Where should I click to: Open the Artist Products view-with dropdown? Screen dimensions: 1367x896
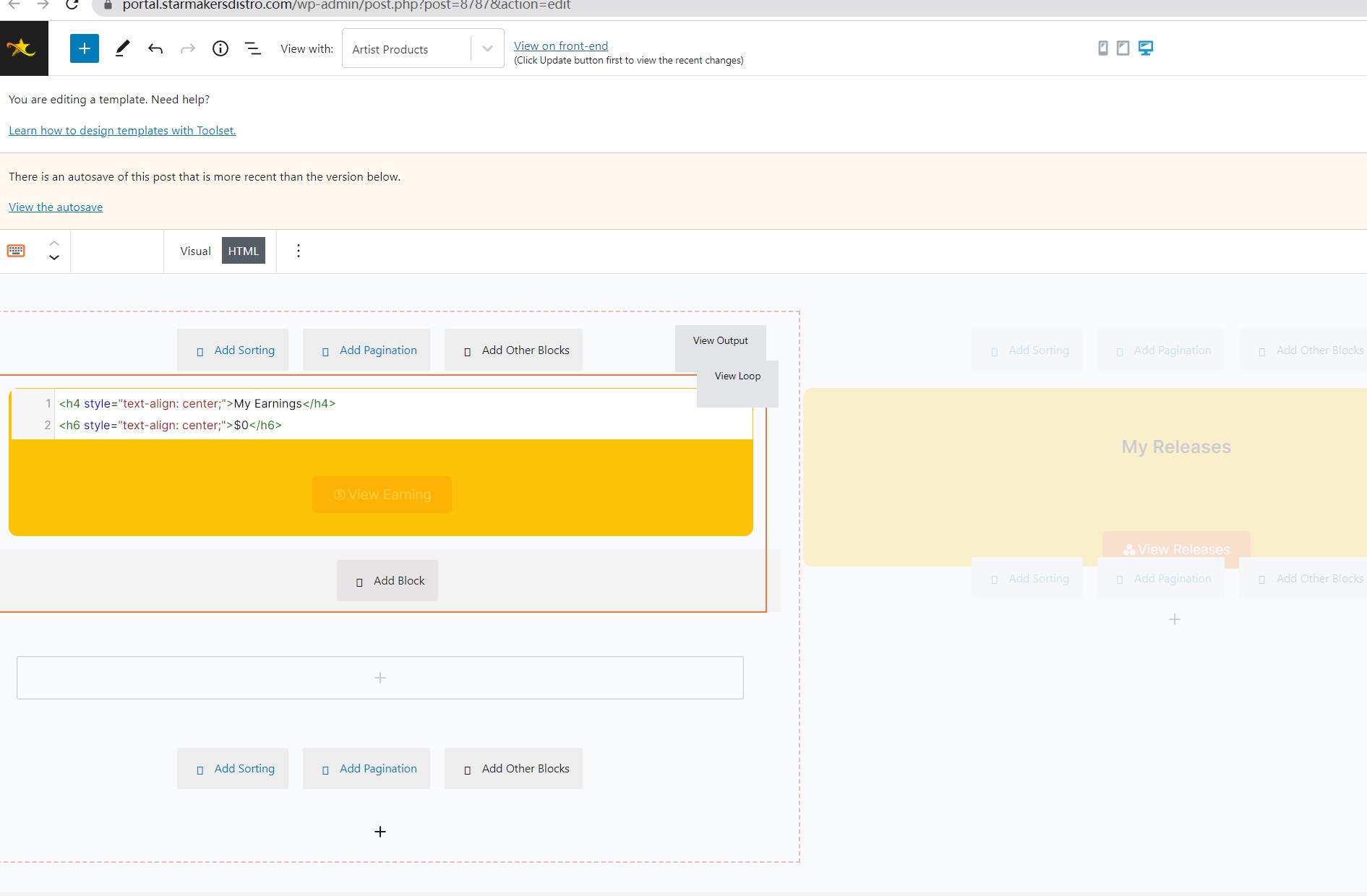(x=423, y=48)
